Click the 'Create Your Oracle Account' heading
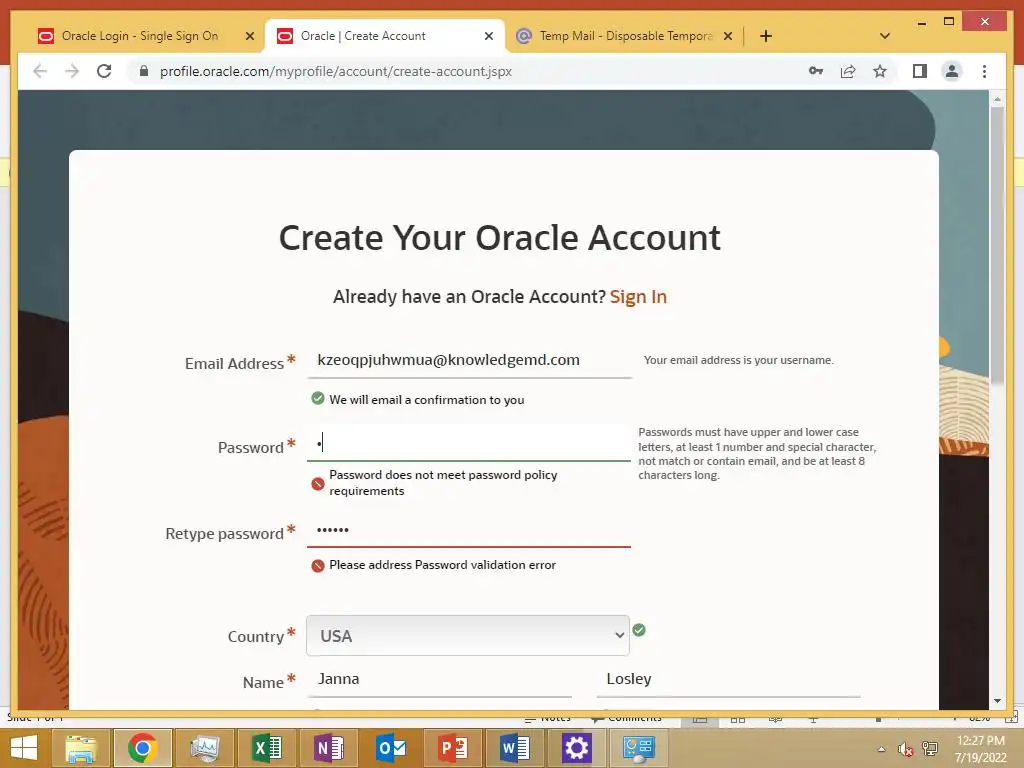The height and width of the screenshot is (768, 1024). coord(500,238)
